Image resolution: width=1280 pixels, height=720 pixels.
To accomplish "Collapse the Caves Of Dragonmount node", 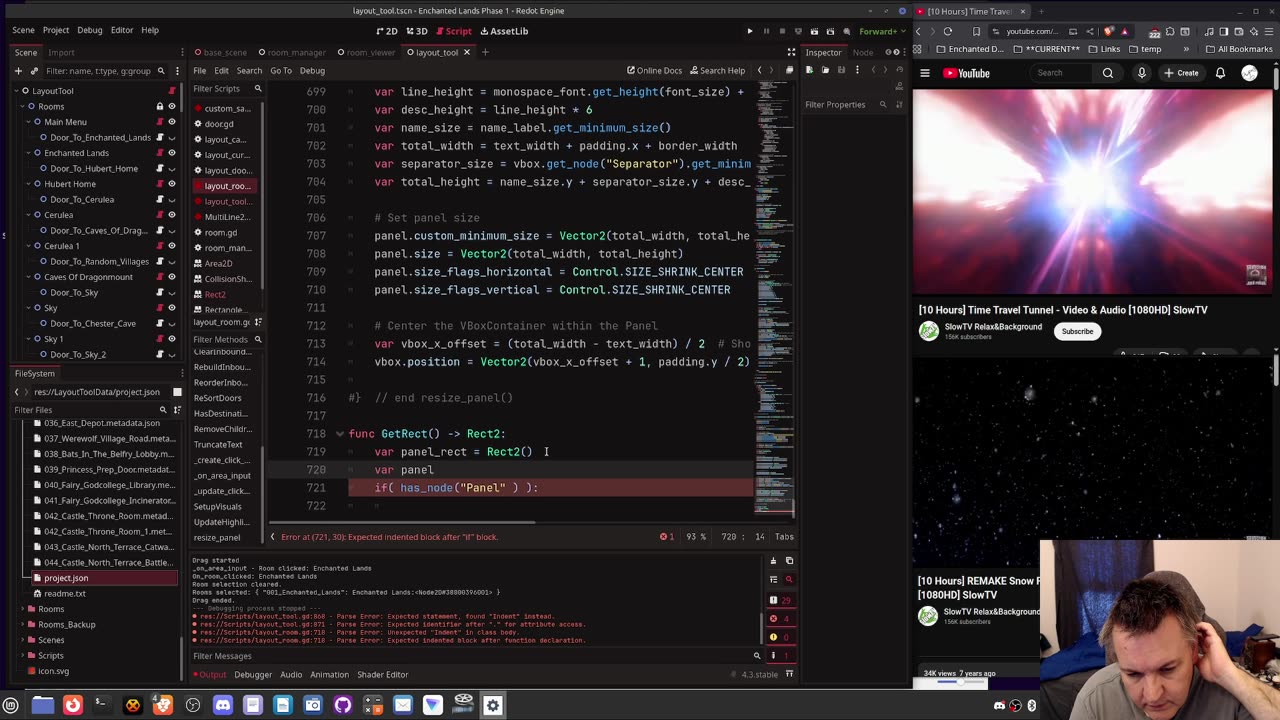I will coord(26,277).
